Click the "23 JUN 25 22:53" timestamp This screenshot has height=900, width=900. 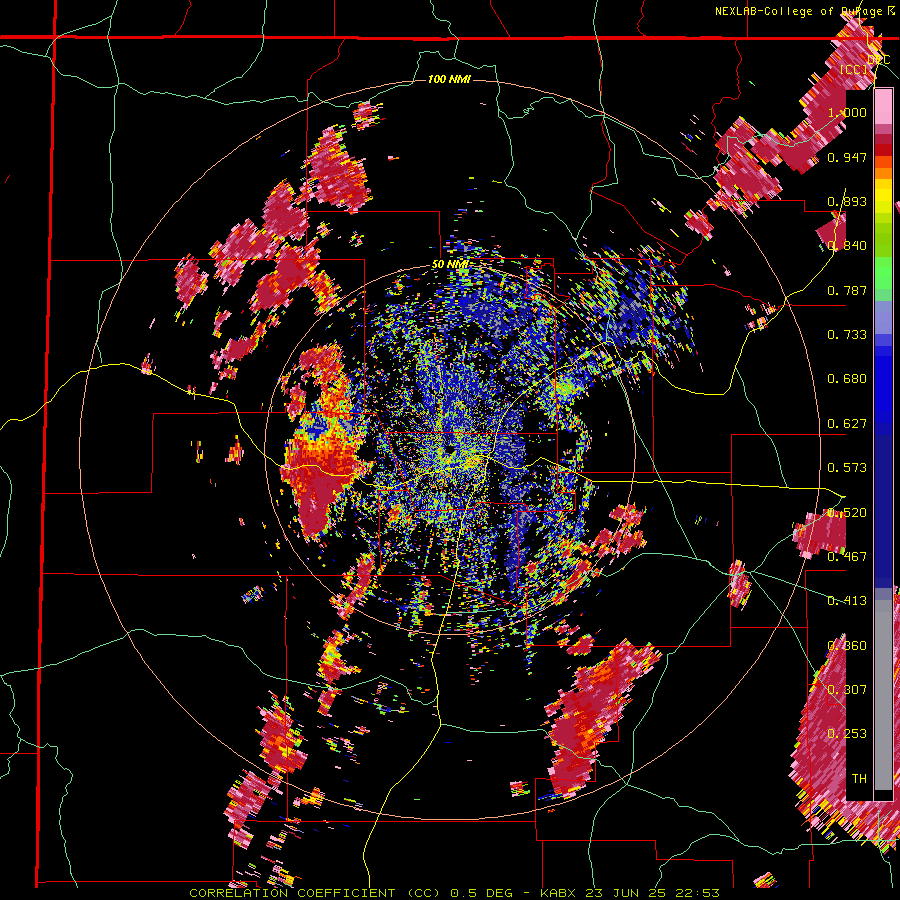coord(653,893)
